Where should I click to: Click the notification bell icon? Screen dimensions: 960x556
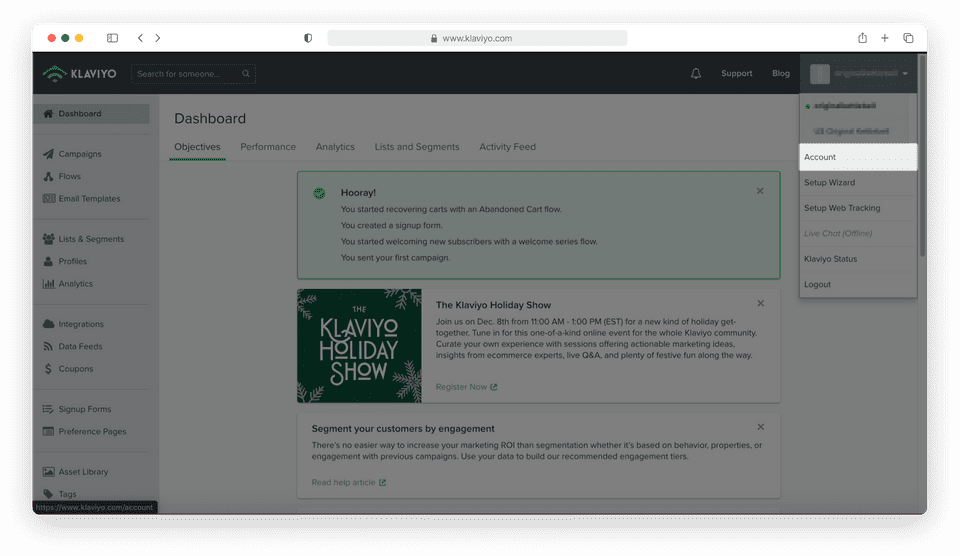pyautogui.click(x=696, y=73)
